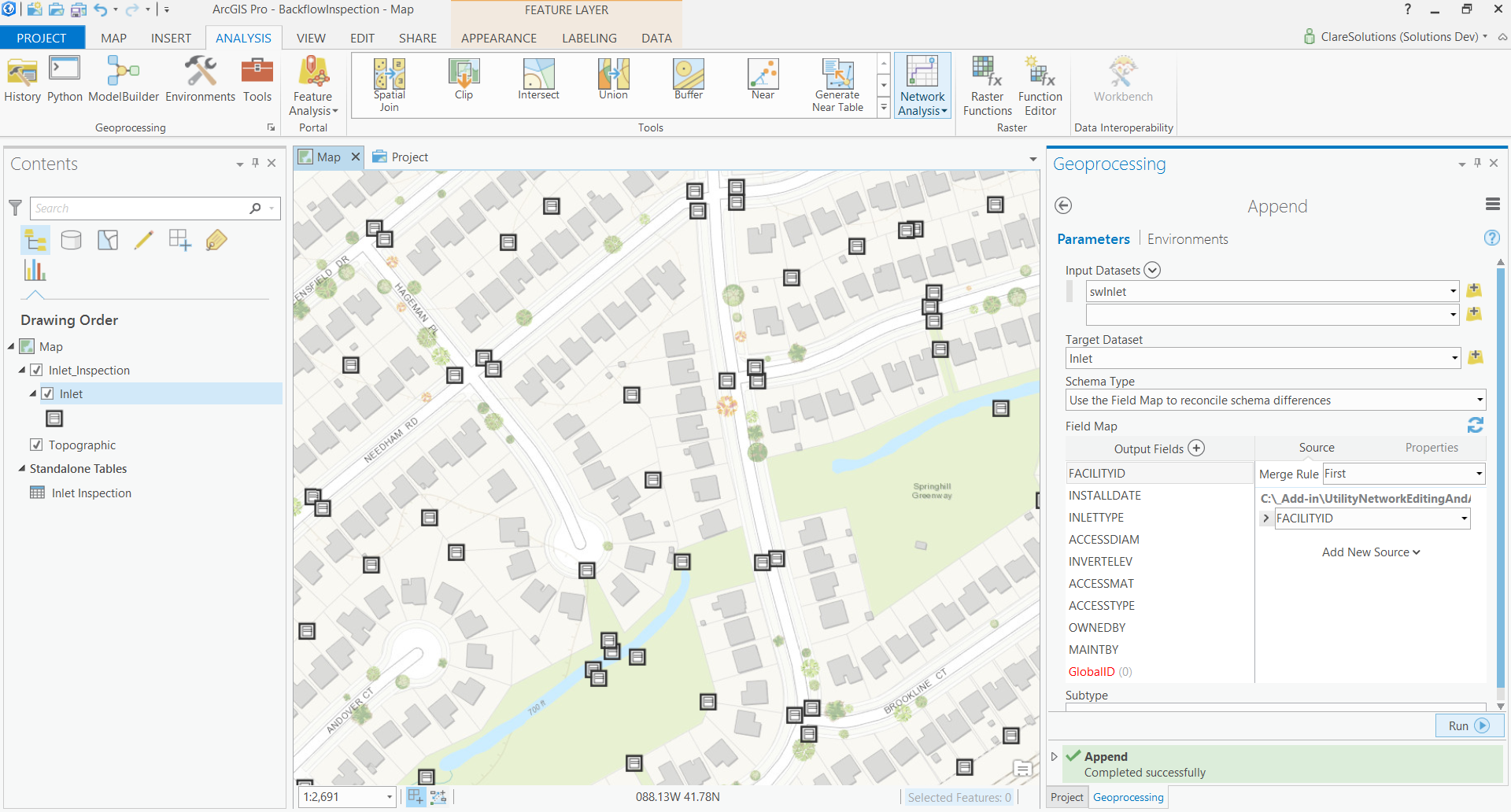Viewport: 1511px width, 812px height.
Task: Switch to Project pane tab at bottom
Action: click(1066, 797)
